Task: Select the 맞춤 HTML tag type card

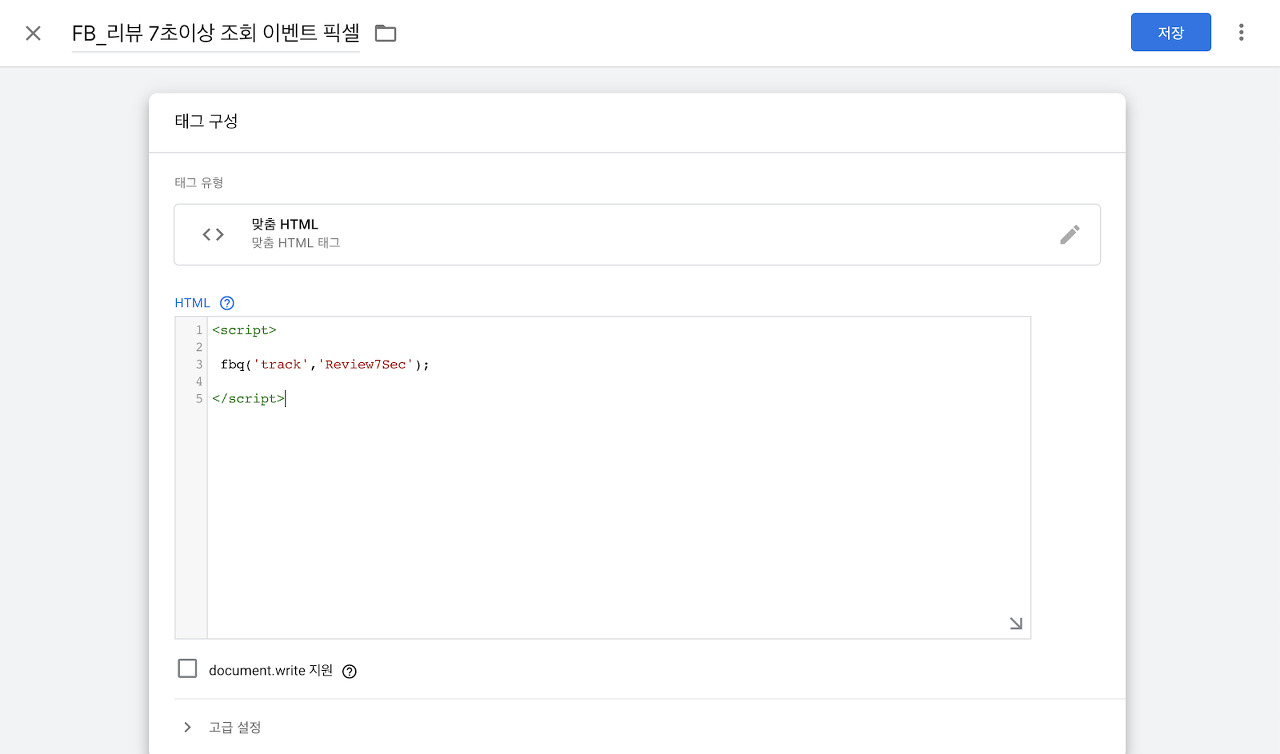Action: (x=637, y=234)
